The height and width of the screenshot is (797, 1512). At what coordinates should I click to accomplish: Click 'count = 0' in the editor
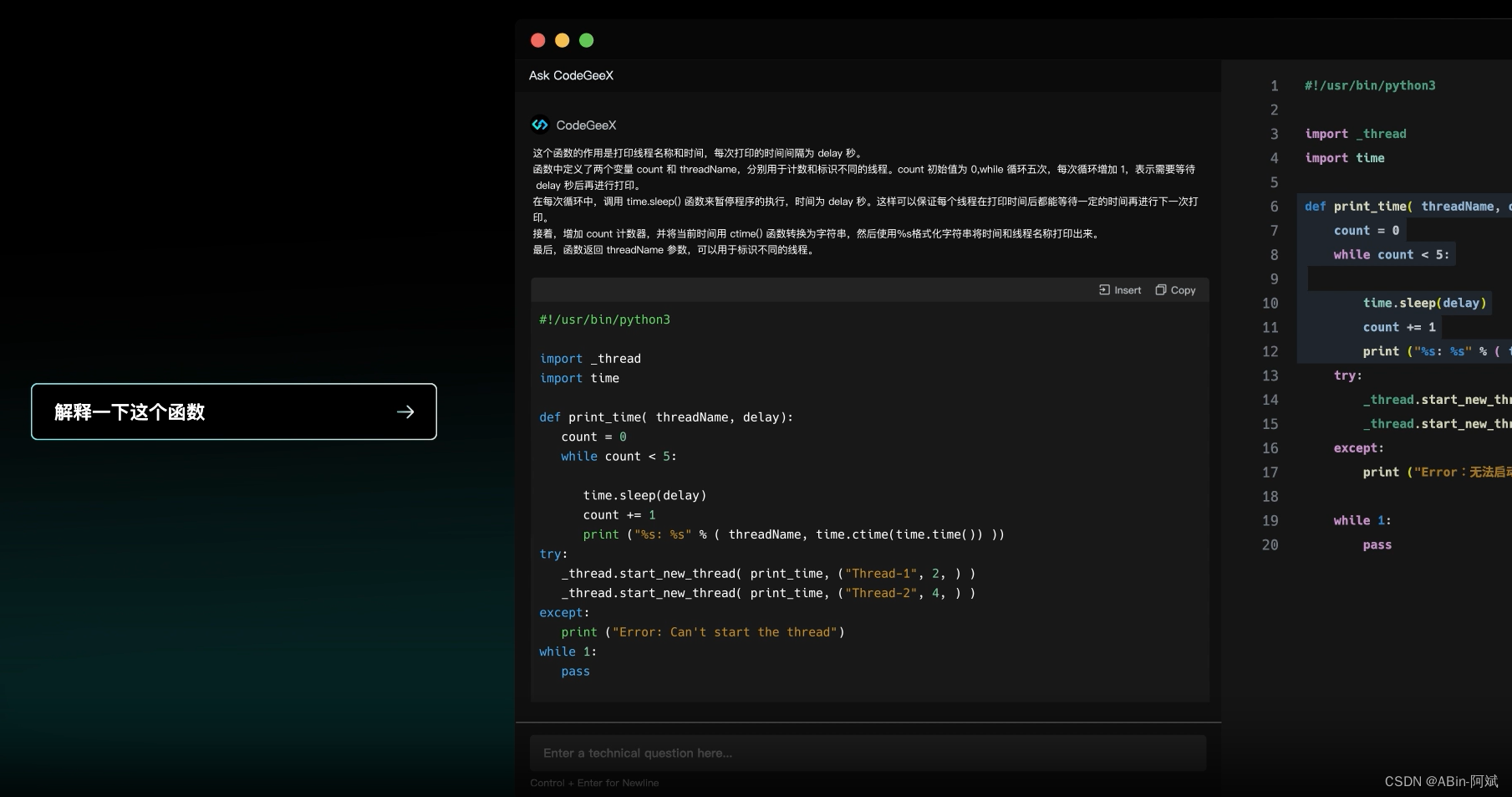point(1367,231)
